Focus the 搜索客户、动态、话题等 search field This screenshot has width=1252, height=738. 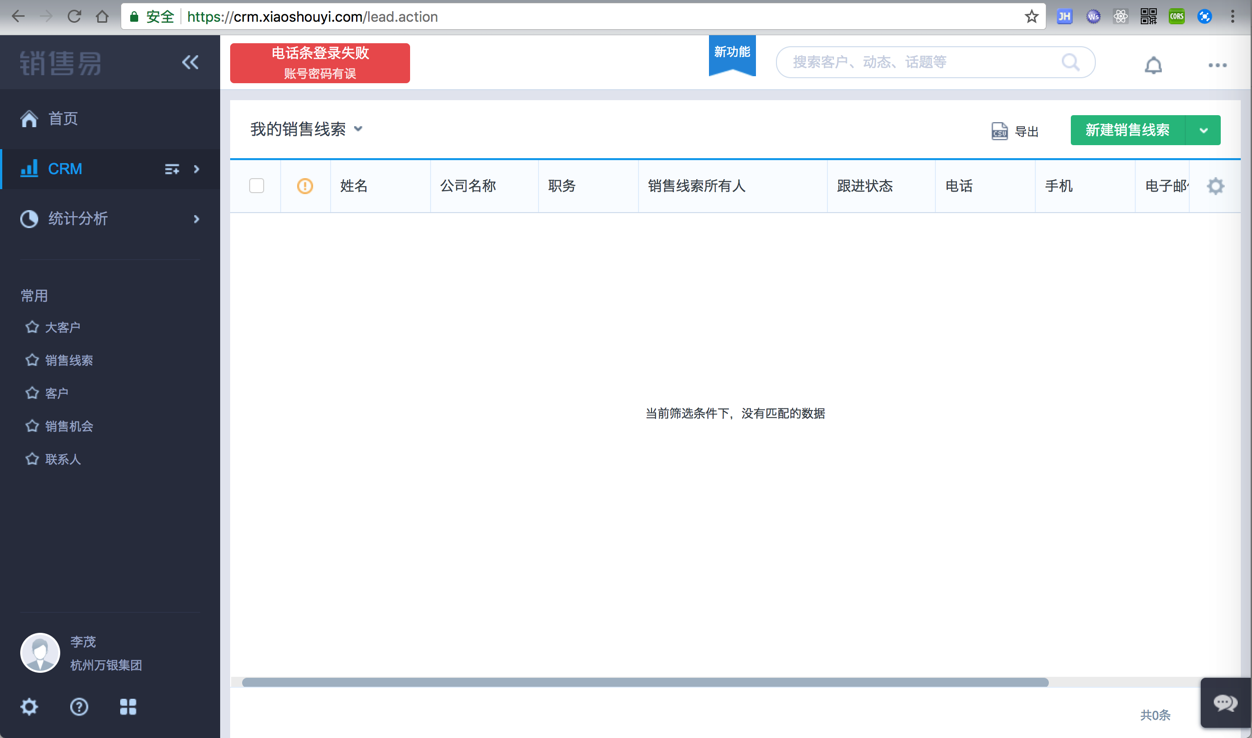click(x=935, y=62)
